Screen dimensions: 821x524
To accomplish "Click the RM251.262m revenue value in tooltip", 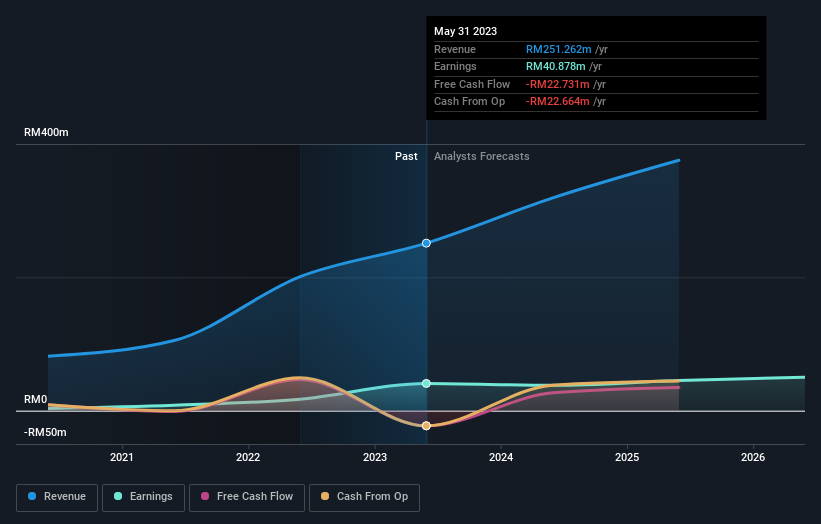I will tap(559, 49).
